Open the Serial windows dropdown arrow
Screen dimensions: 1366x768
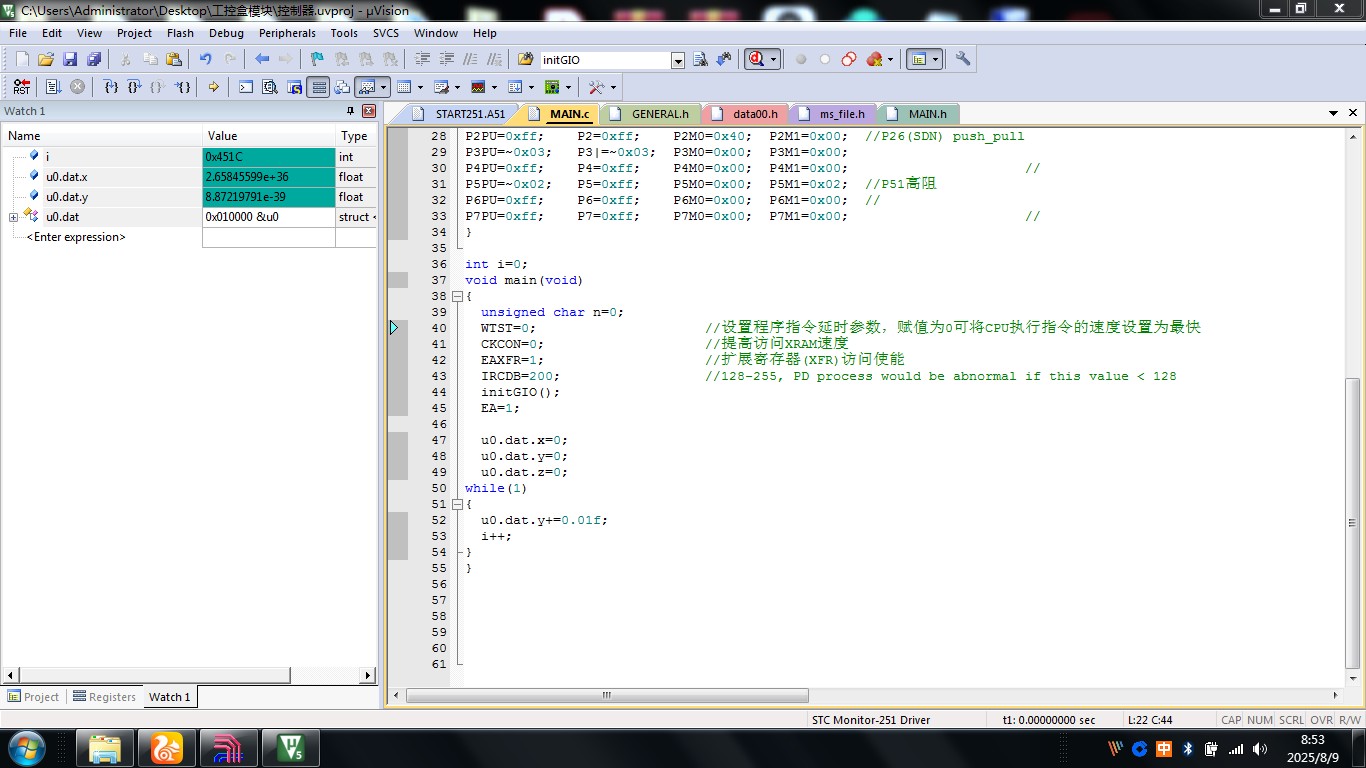coord(457,87)
